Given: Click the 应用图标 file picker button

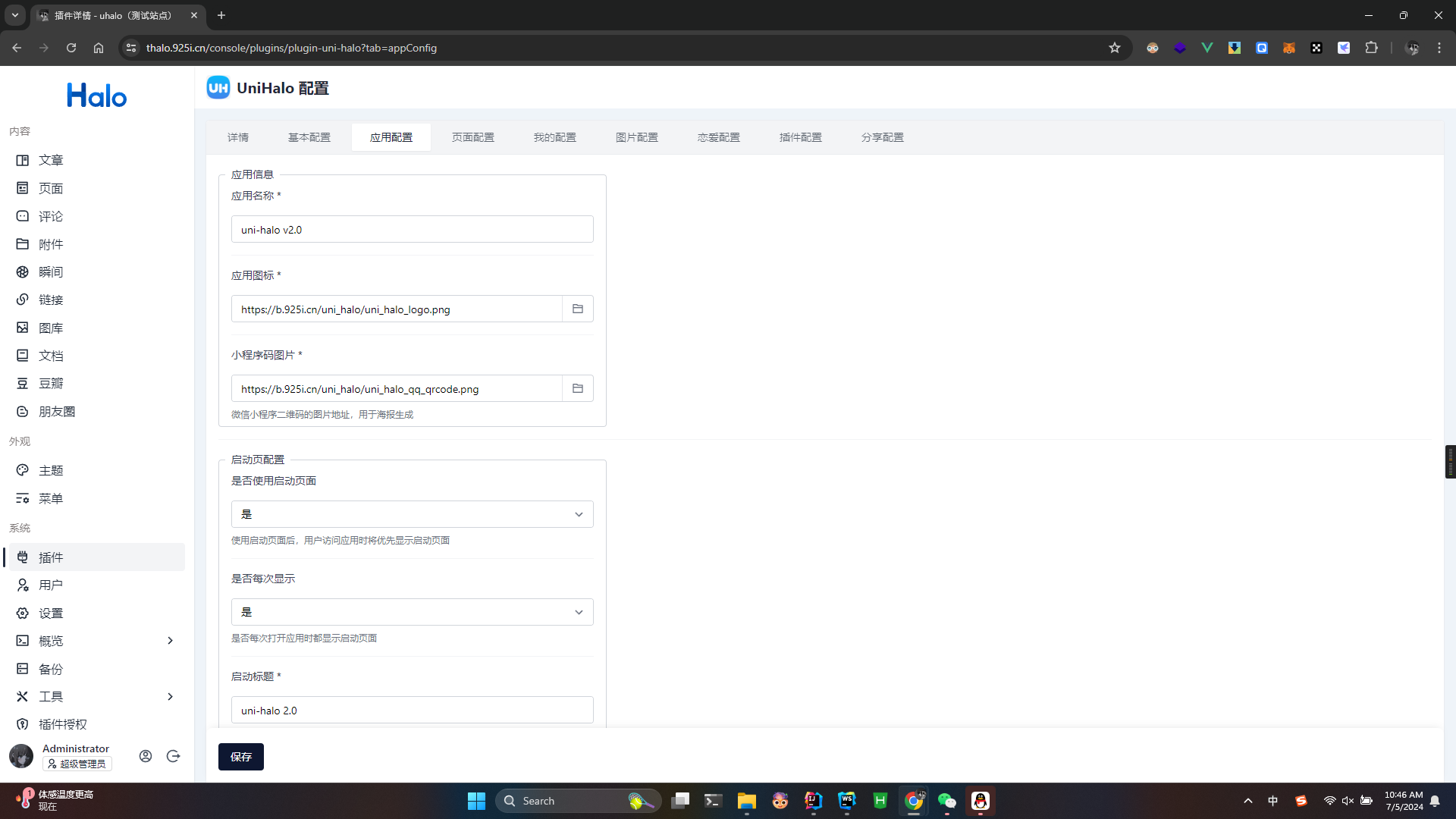Looking at the screenshot, I should point(578,308).
